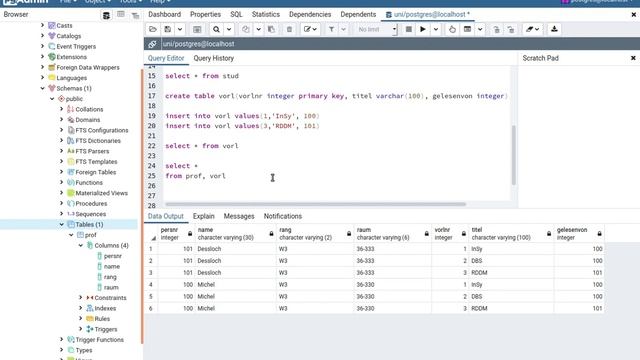Show the Messages tab
The image size is (640, 360).
(239, 216)
